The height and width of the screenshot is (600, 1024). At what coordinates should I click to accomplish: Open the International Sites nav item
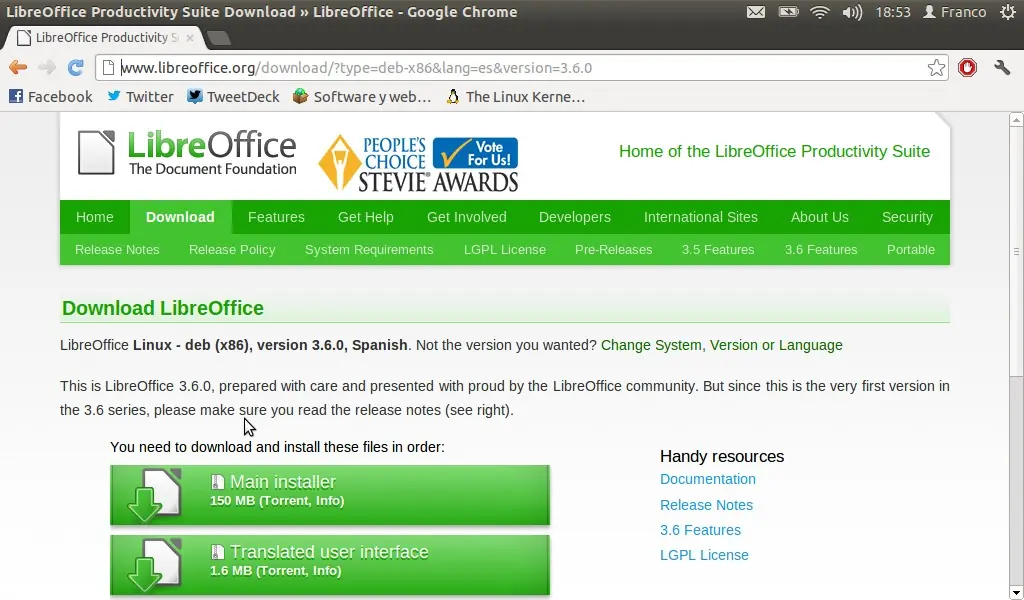tap(701, 217)
